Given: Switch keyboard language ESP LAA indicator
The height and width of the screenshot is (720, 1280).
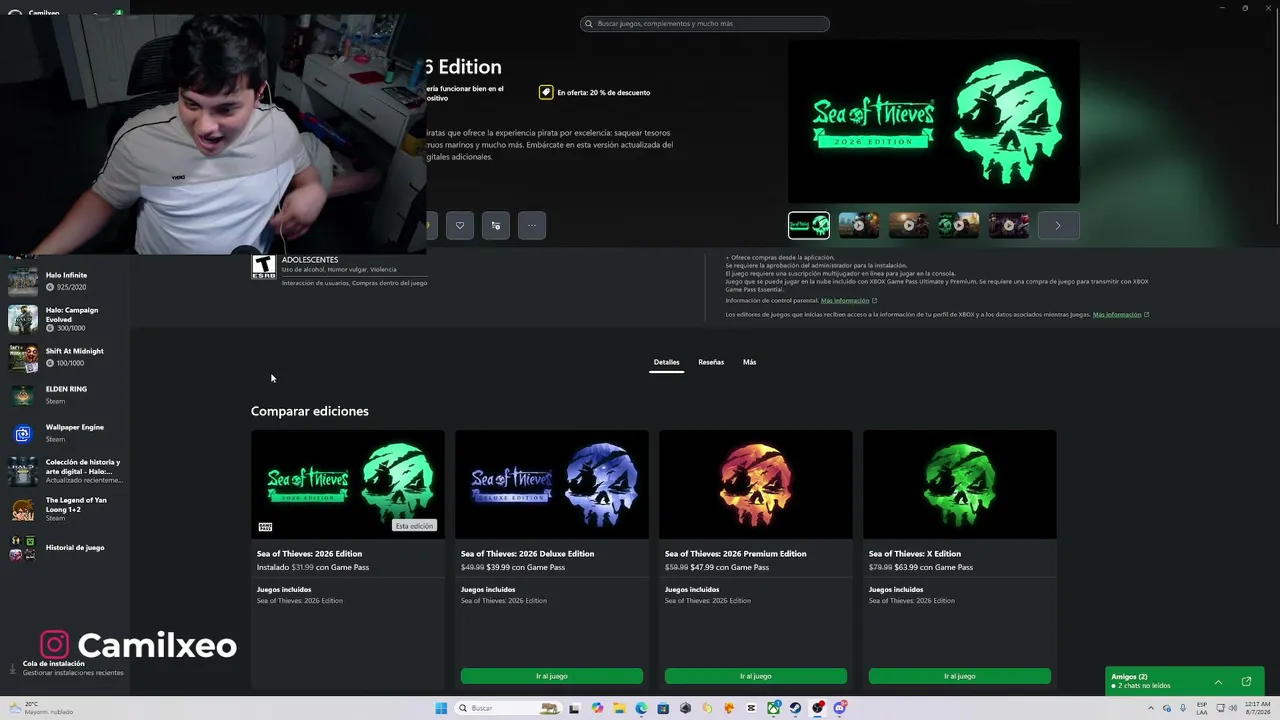Looking at the screenshot, I should [1202, 708].
